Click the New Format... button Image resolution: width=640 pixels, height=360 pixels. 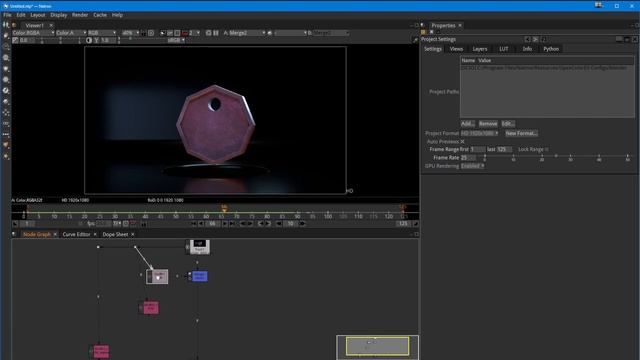point(521,133)
